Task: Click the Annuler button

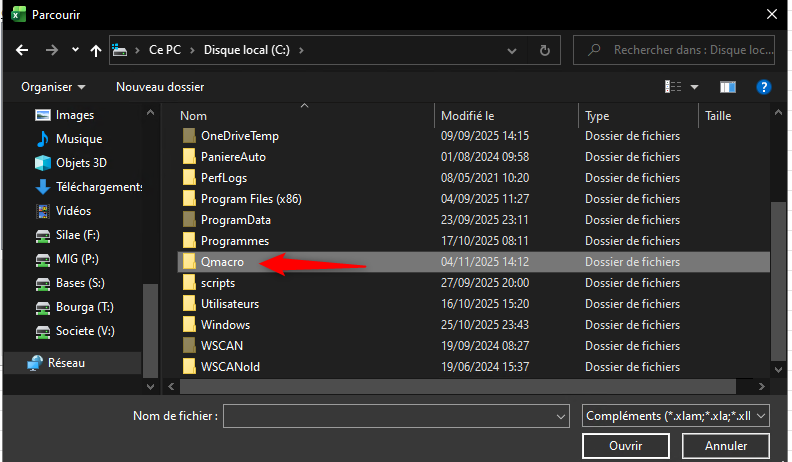Action: 726,445
